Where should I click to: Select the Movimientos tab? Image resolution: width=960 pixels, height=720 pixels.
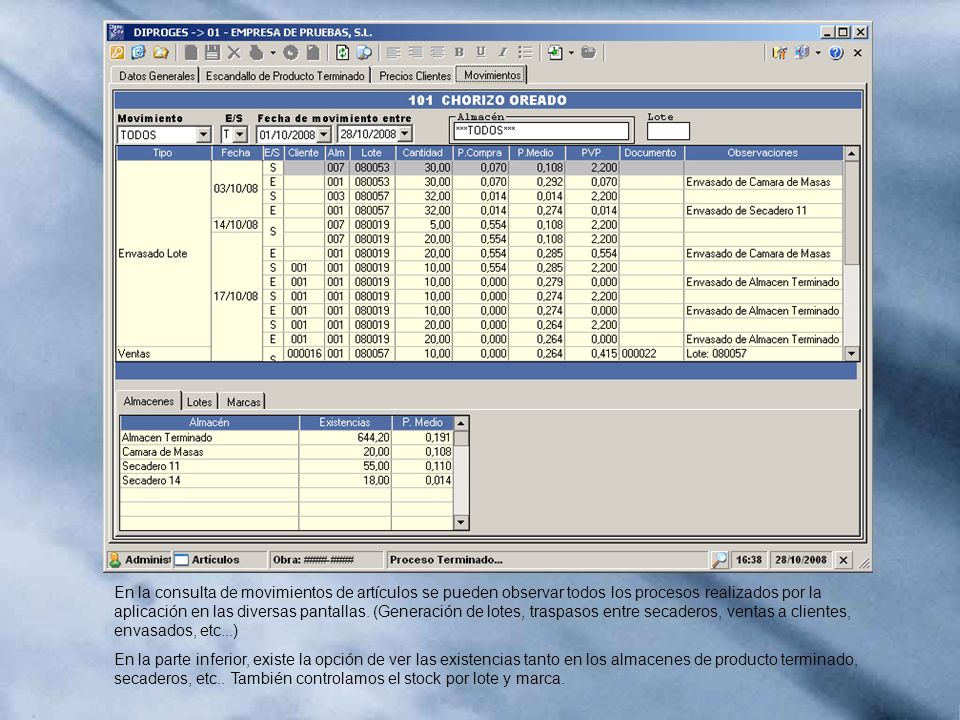coord(492,75)
